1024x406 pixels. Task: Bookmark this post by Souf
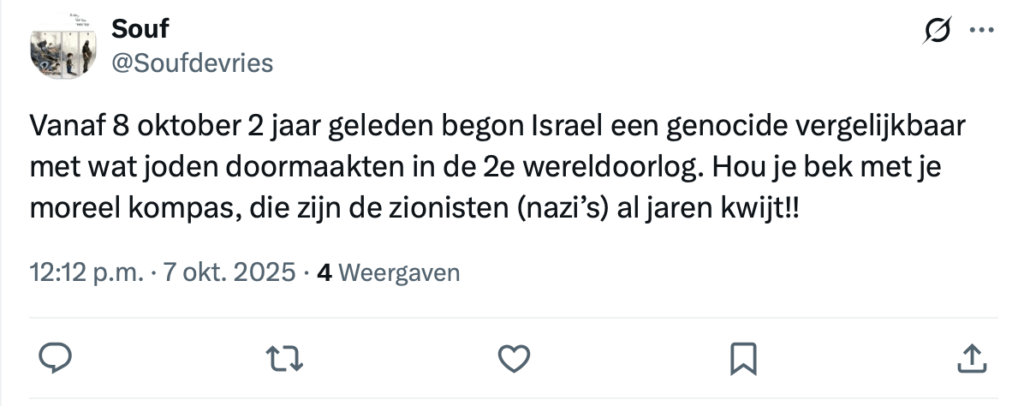tap(743, 357)
